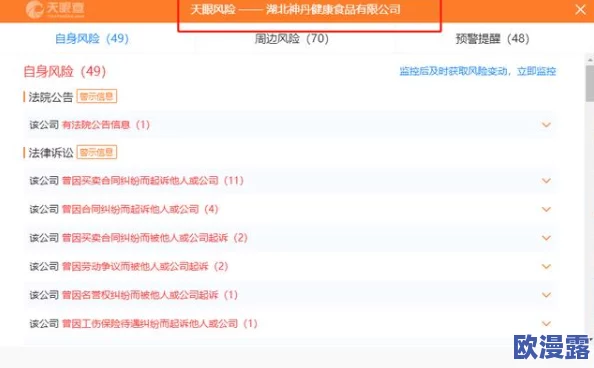The height and width of the screenshot is (368, 594).
Task: Click text 有法院公告信息 (1)
Action: pyautogui.click(x=106, y=125)
